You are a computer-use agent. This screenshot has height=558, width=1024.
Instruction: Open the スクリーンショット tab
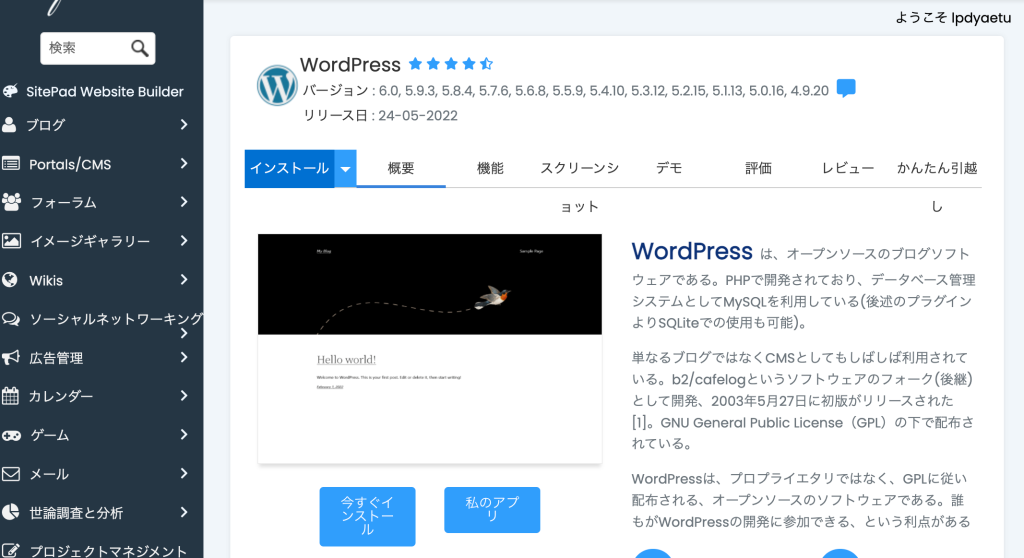(x=579, y=187)
